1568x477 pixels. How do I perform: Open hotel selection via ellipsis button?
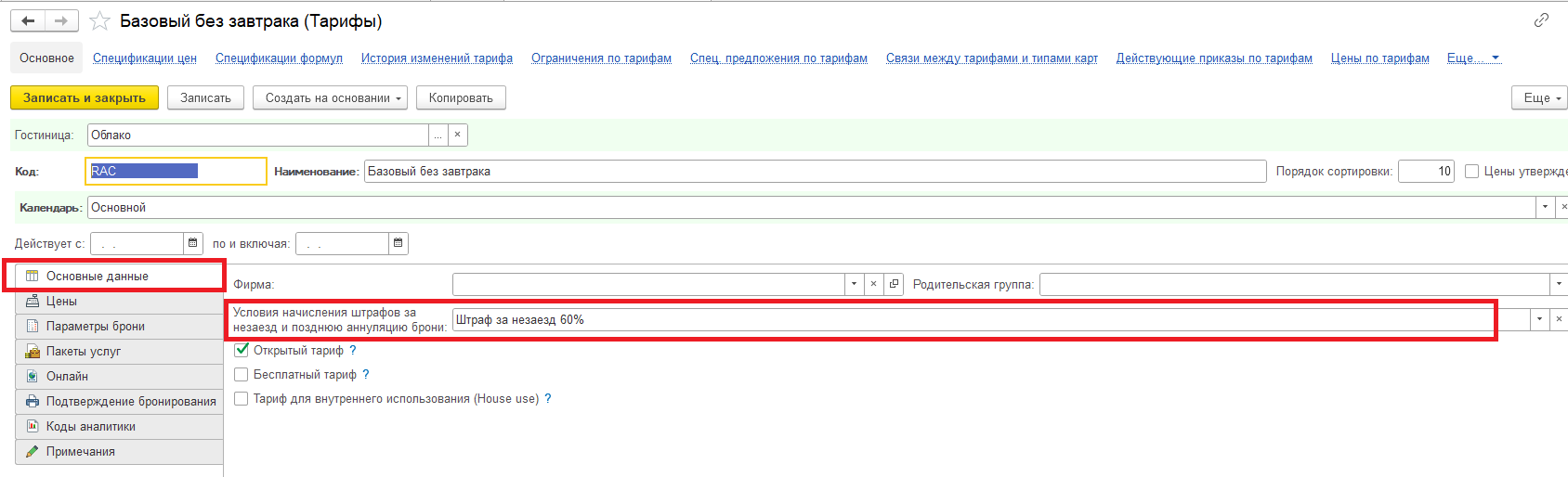pyautogui.click(x=438, y=135)
